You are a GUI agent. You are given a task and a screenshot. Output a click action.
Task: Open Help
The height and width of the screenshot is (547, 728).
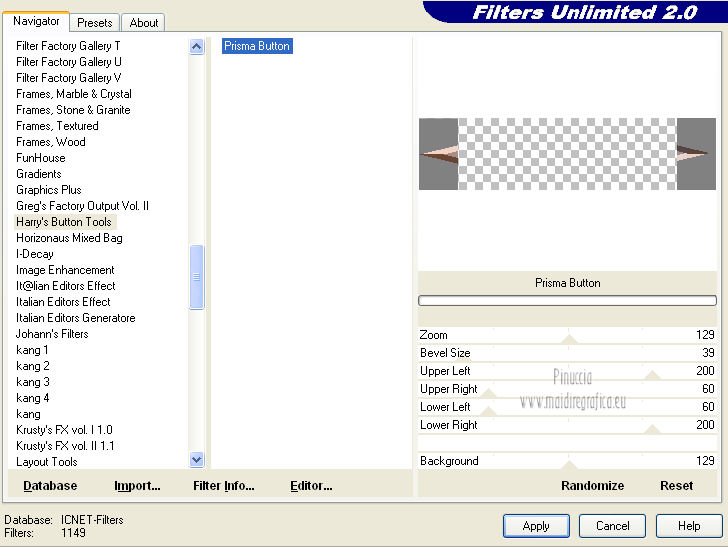click(689, 526)
